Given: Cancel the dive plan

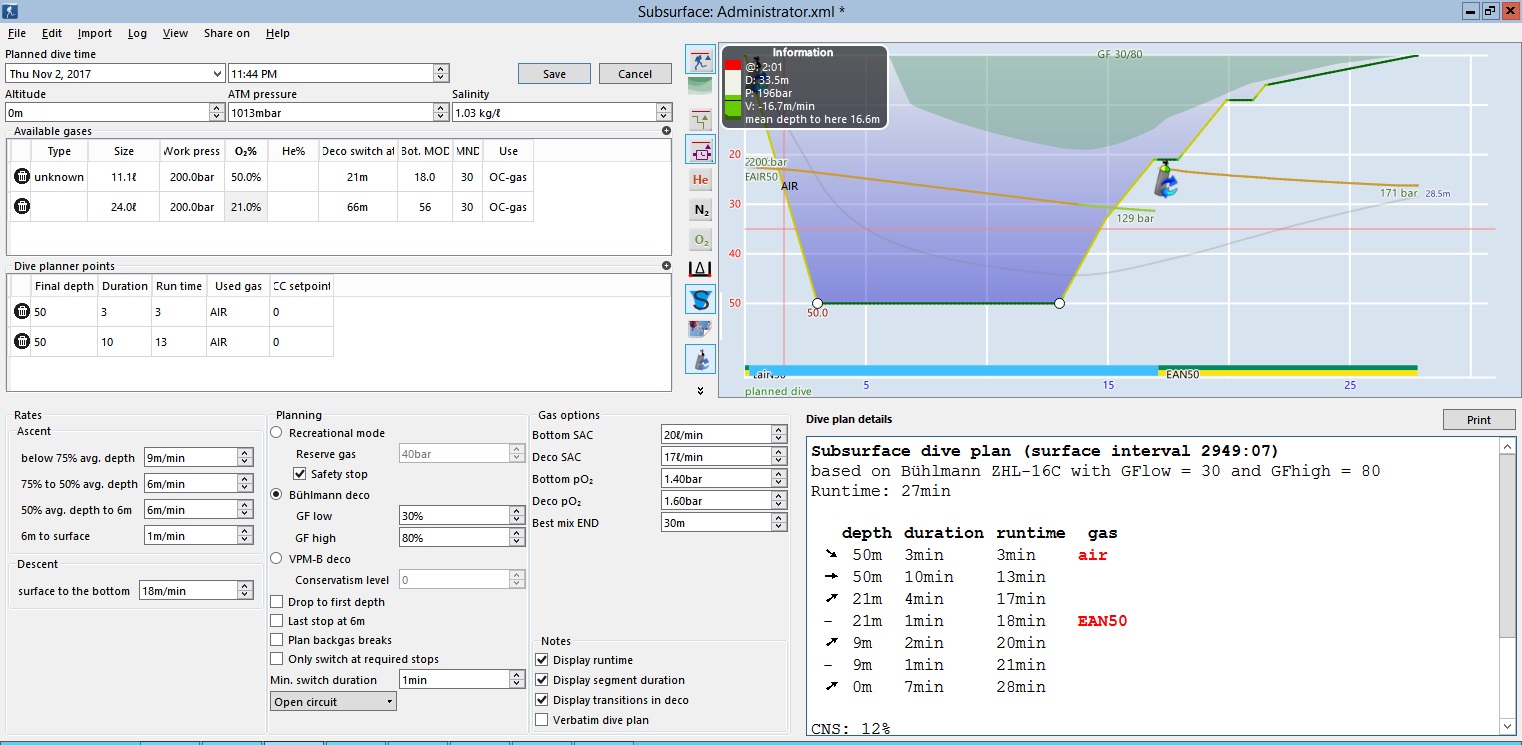Looking at the screenshot, I should [635, 74].
